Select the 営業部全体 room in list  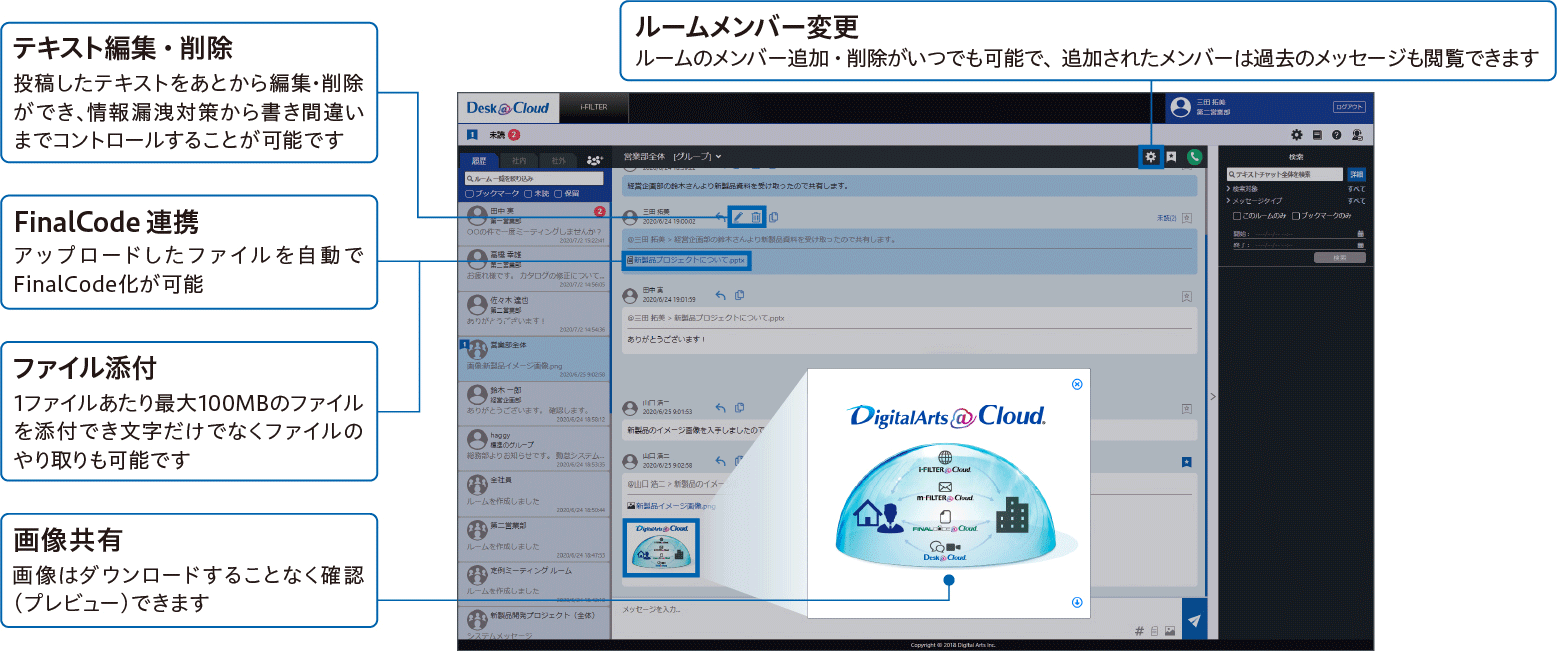tap(534, 357)
